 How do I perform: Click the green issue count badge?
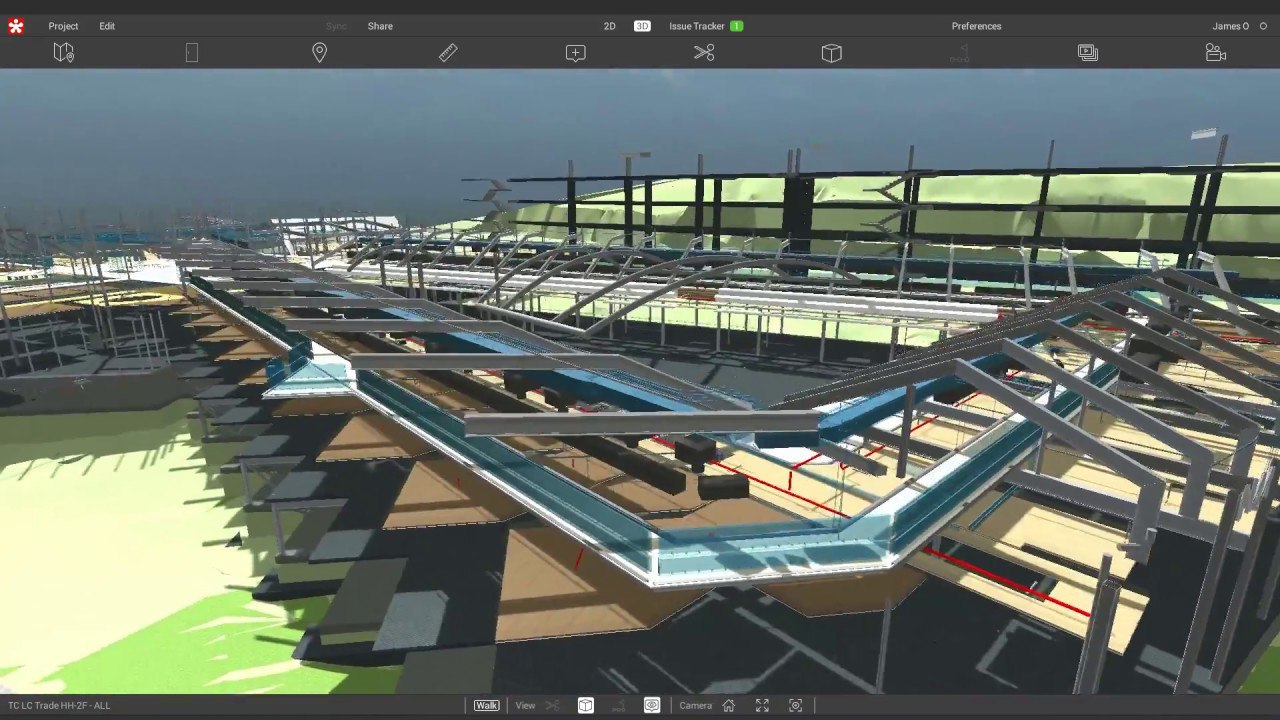pos(737,26)
